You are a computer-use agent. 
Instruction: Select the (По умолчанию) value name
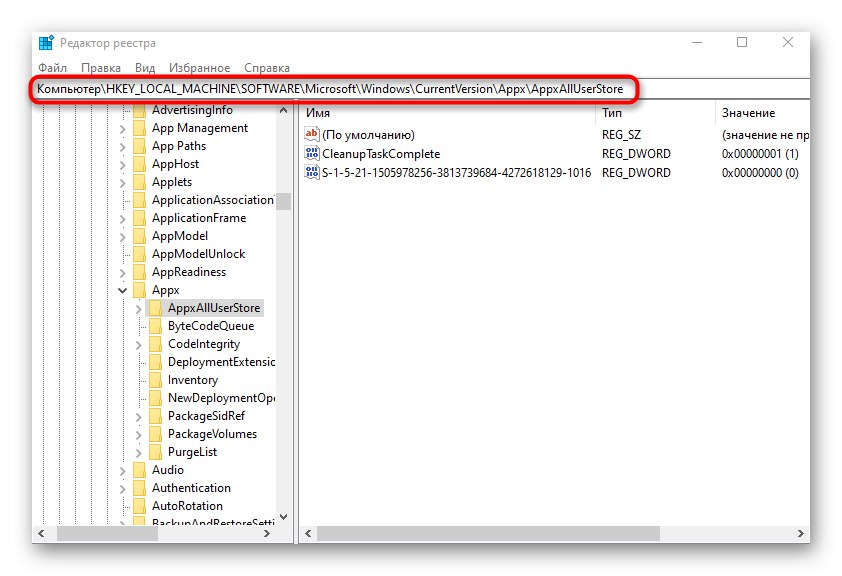point(368,135)
